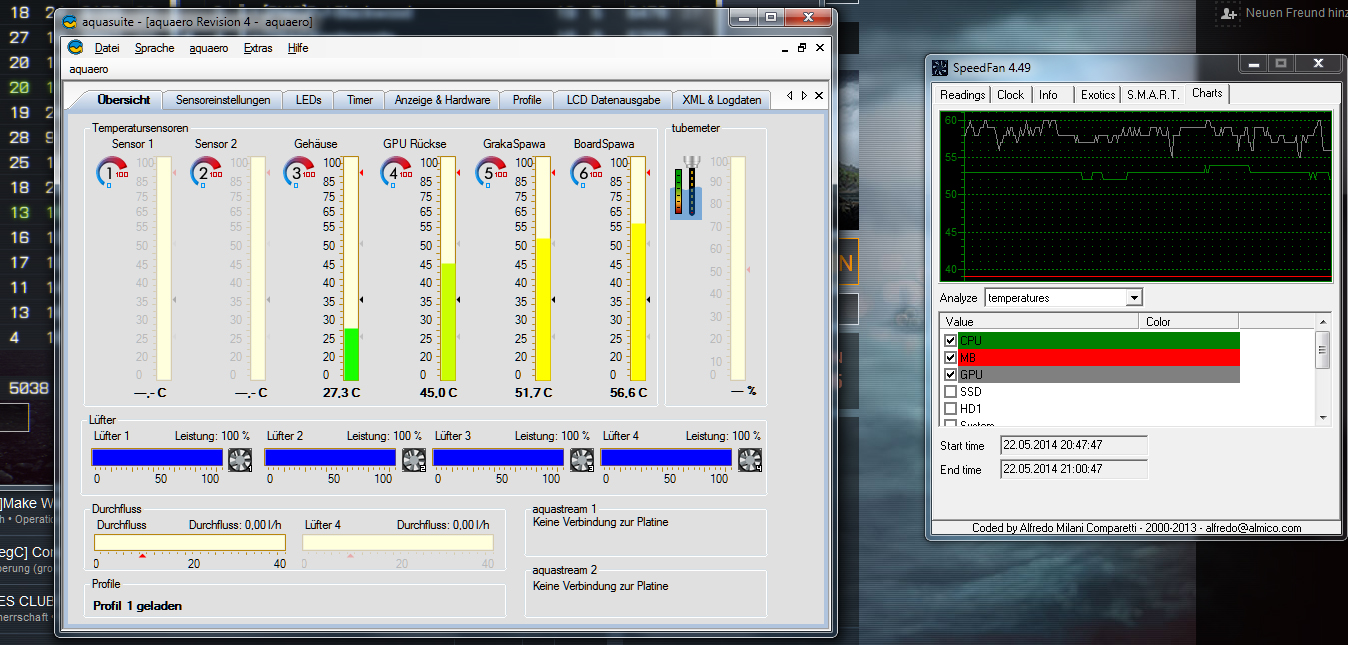Enable the HD1 checkbox in SpeedFan
This screenshot has width=1348, height=645.
coord(950,409)
